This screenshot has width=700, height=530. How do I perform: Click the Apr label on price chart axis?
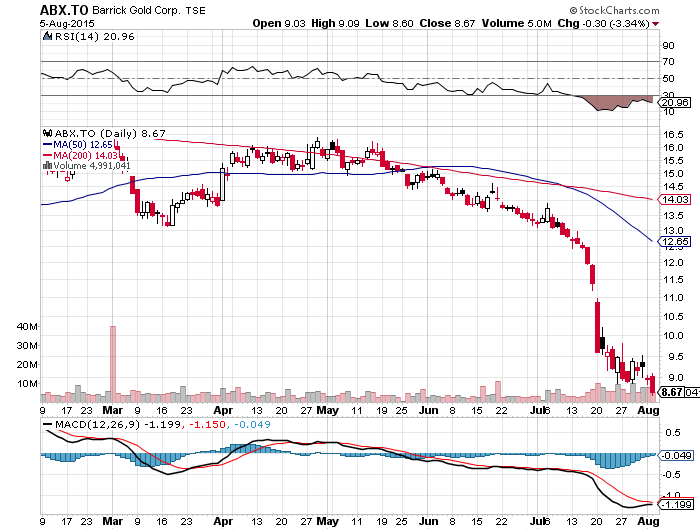click(x=223, y=410)
